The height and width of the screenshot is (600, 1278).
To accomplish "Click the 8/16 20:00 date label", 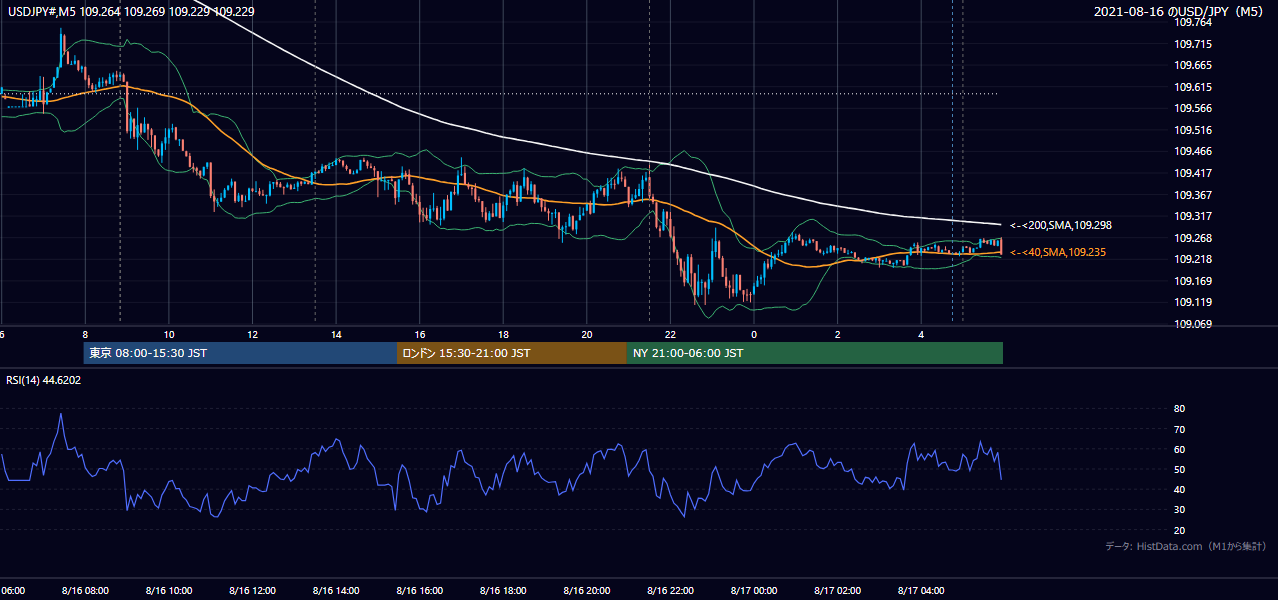I will coord(587,591).
